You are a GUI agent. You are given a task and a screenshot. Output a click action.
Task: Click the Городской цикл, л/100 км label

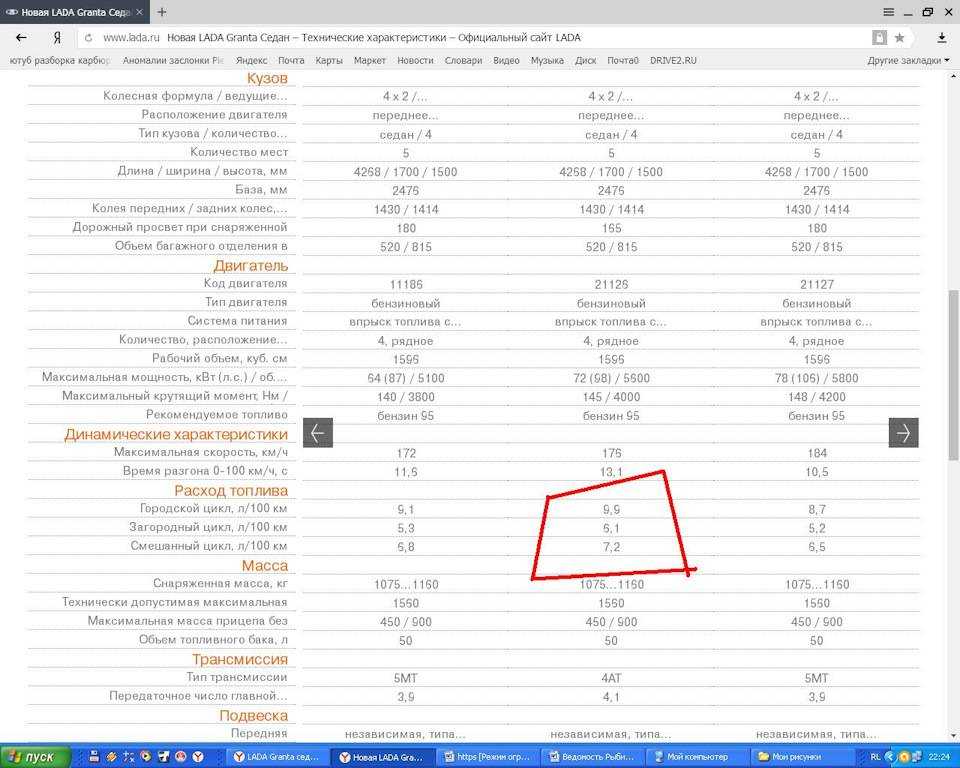coord(213,508)
